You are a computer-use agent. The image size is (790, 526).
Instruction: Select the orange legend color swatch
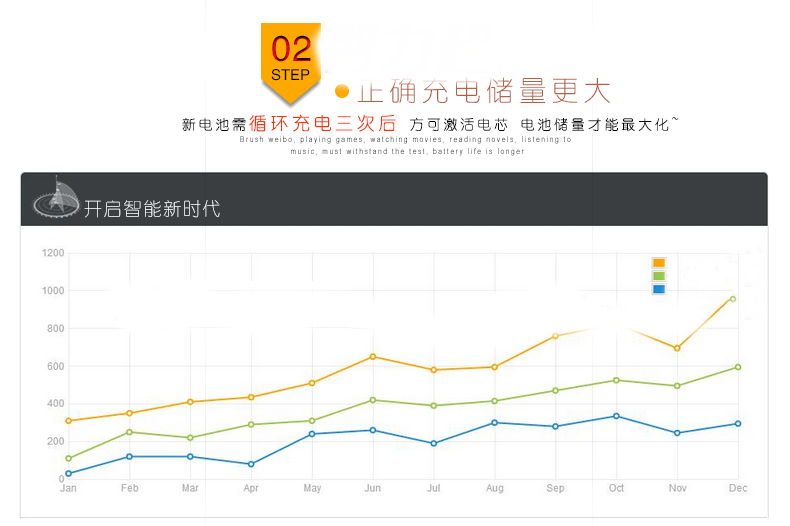[x=659, y=263]
